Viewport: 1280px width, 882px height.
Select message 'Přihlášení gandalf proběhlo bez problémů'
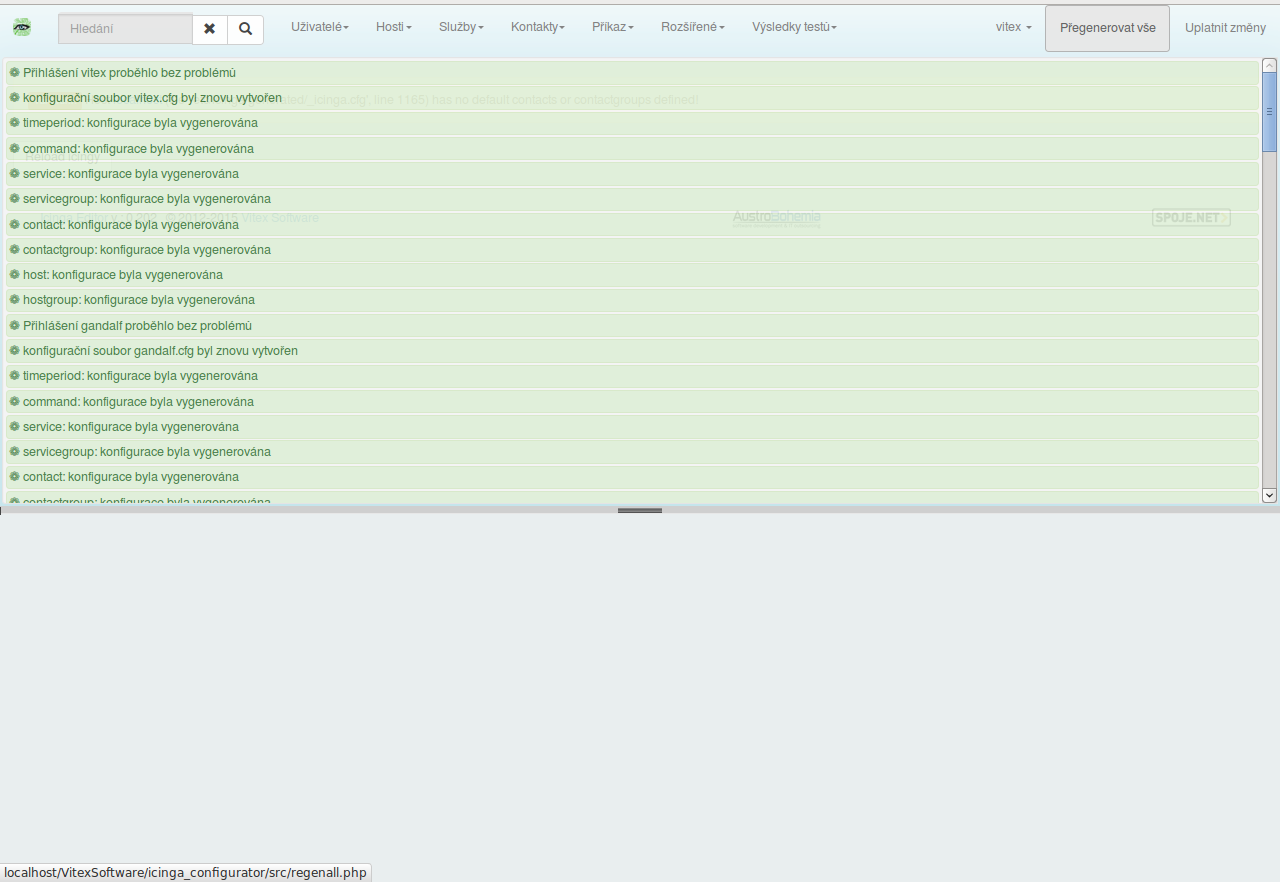pyautogui.click(x=632, y=326)
